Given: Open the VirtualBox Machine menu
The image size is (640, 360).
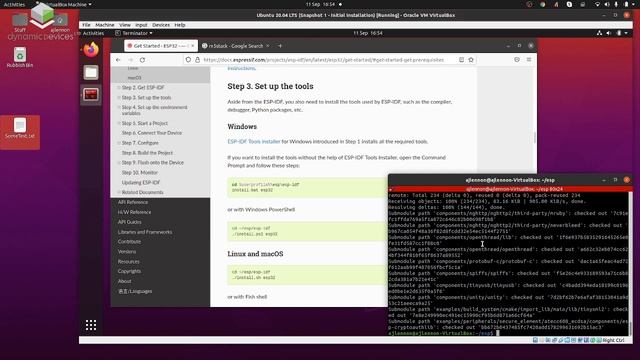Looking at the screenshot, I should click(x=105, y=25).
